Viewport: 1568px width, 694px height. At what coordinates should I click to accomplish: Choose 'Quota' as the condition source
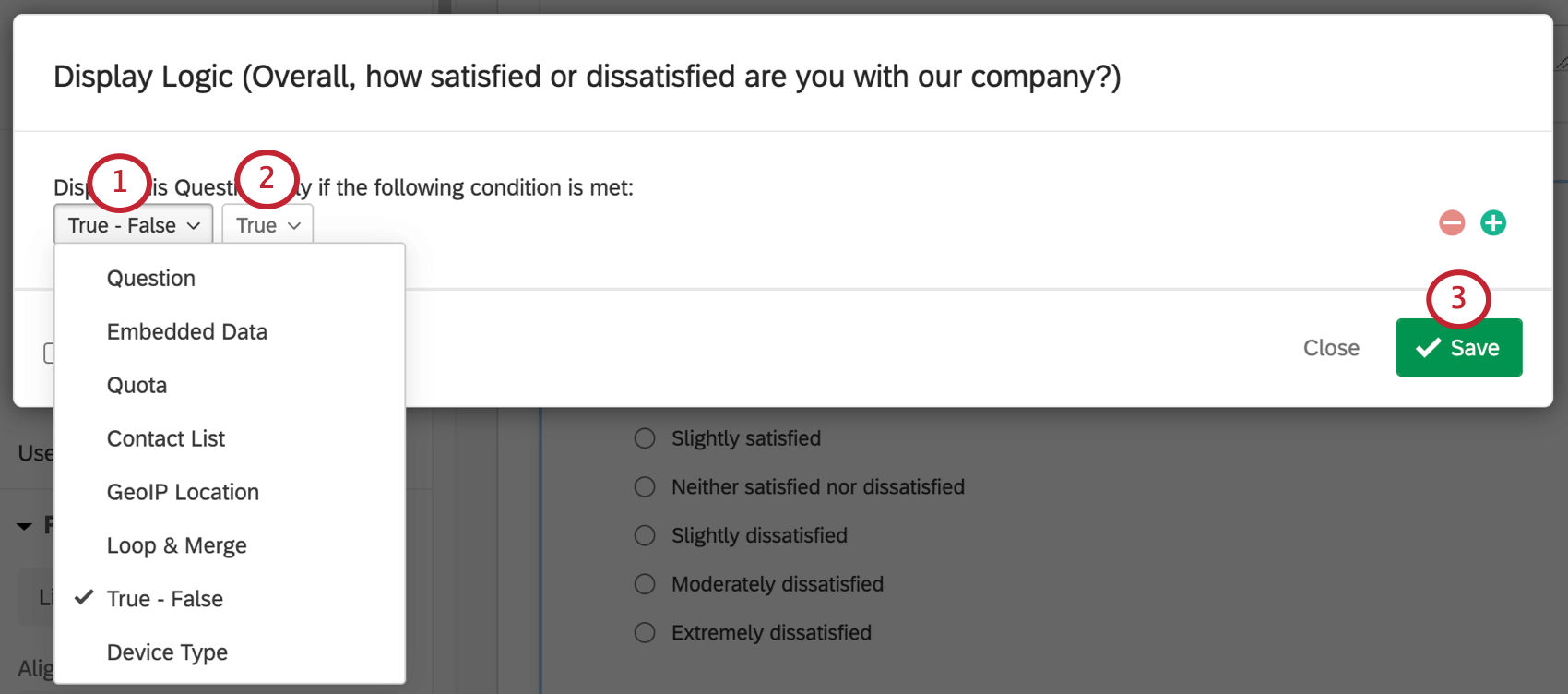click(x=136, y=385)
